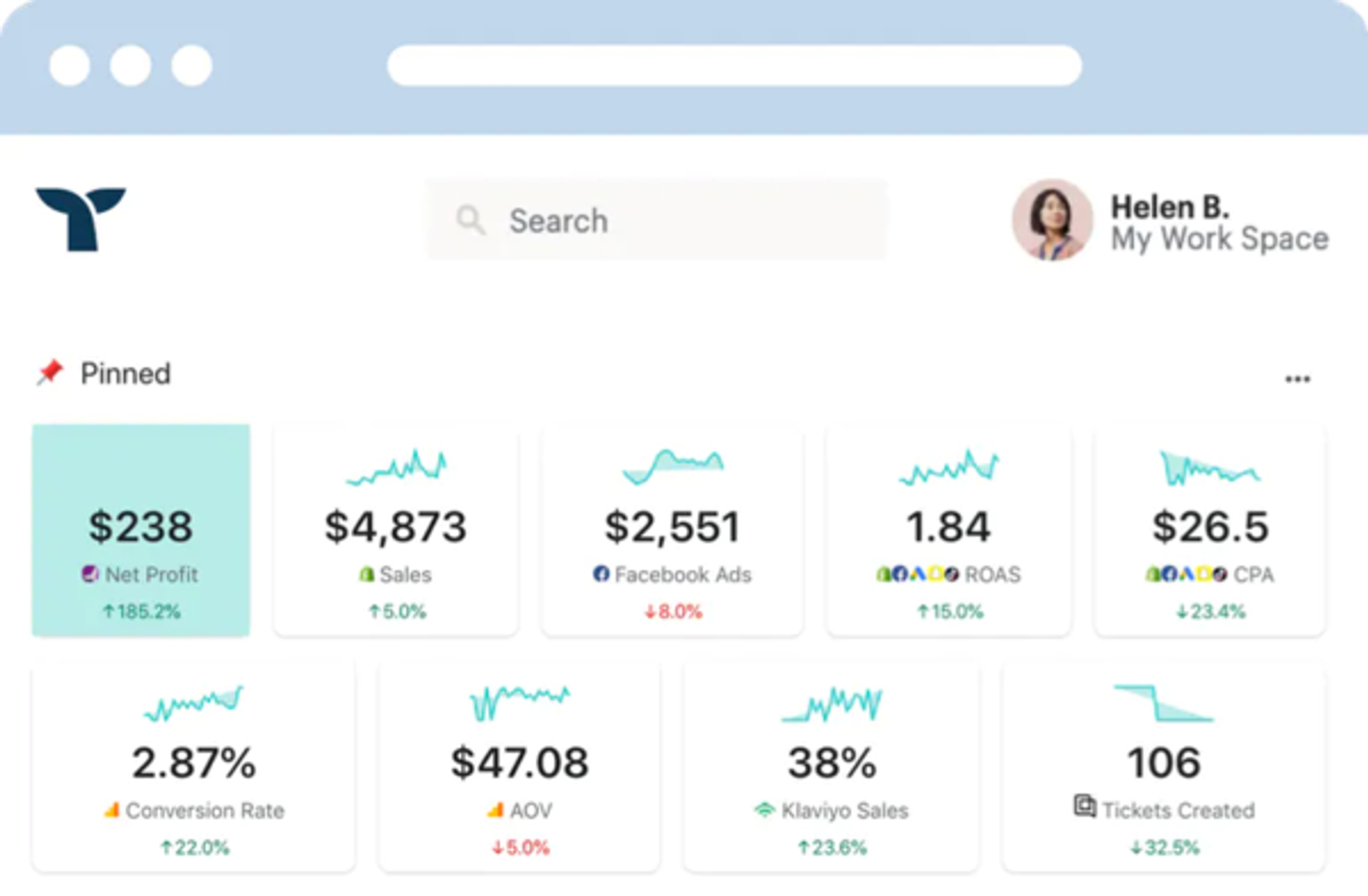Image resolution: width=1368 pixels, height=896 pixels.
Task: Click the Triple Whale tail logo
Action: tap(80, 219)
